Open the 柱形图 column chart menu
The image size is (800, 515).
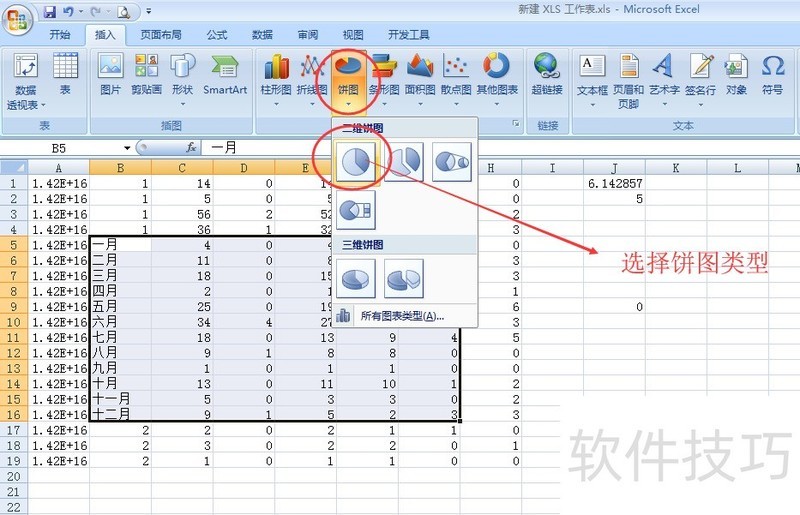pyautogui.click(x=276, y=81)
